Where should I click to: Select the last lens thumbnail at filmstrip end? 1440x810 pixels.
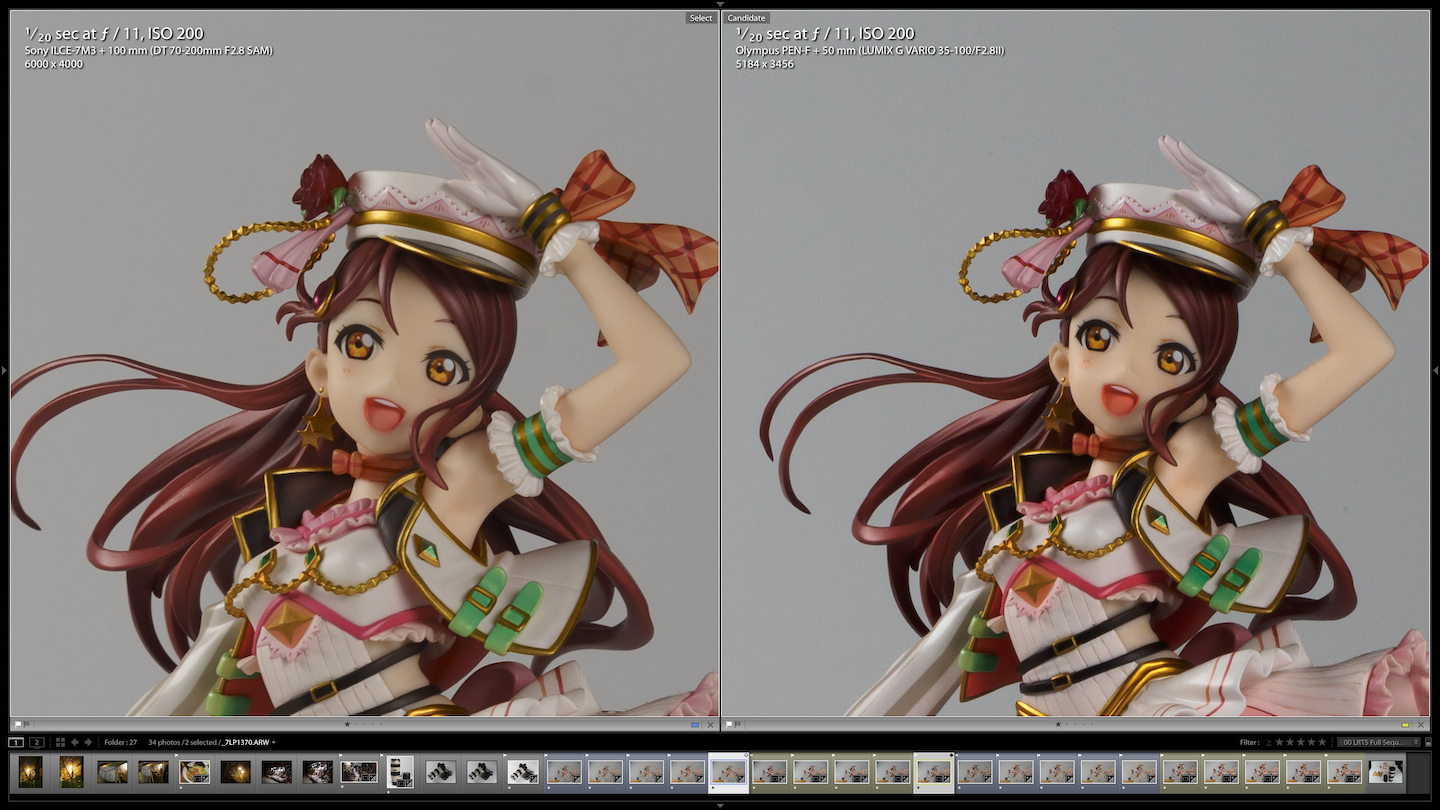(1386, 772)
